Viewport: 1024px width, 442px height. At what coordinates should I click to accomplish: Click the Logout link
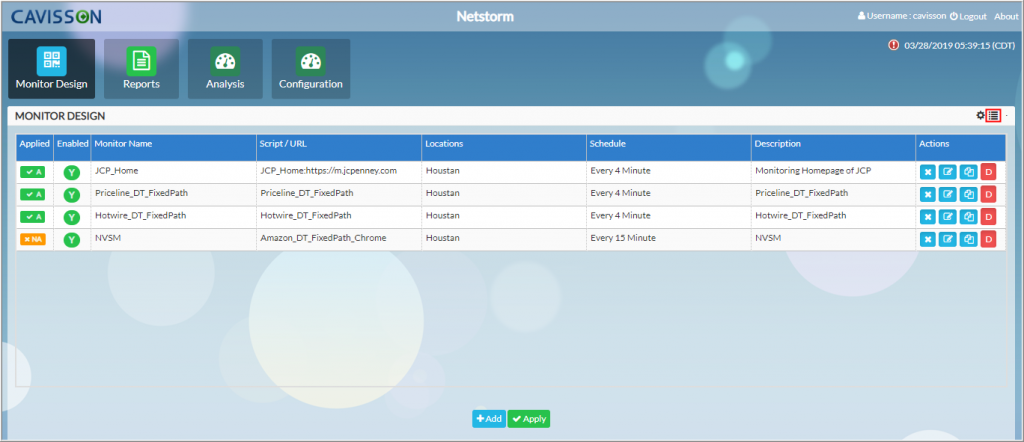tap(968, 16)
